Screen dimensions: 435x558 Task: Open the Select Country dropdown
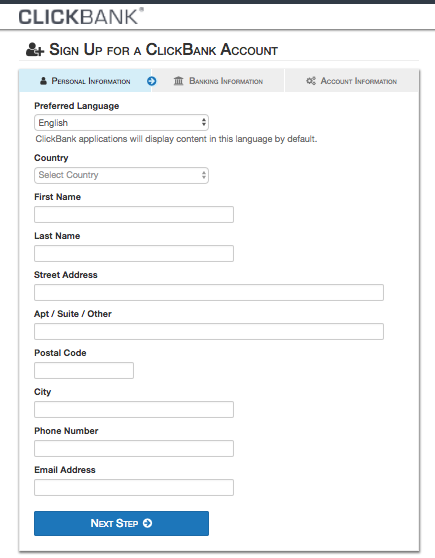(x=121, y=175)
